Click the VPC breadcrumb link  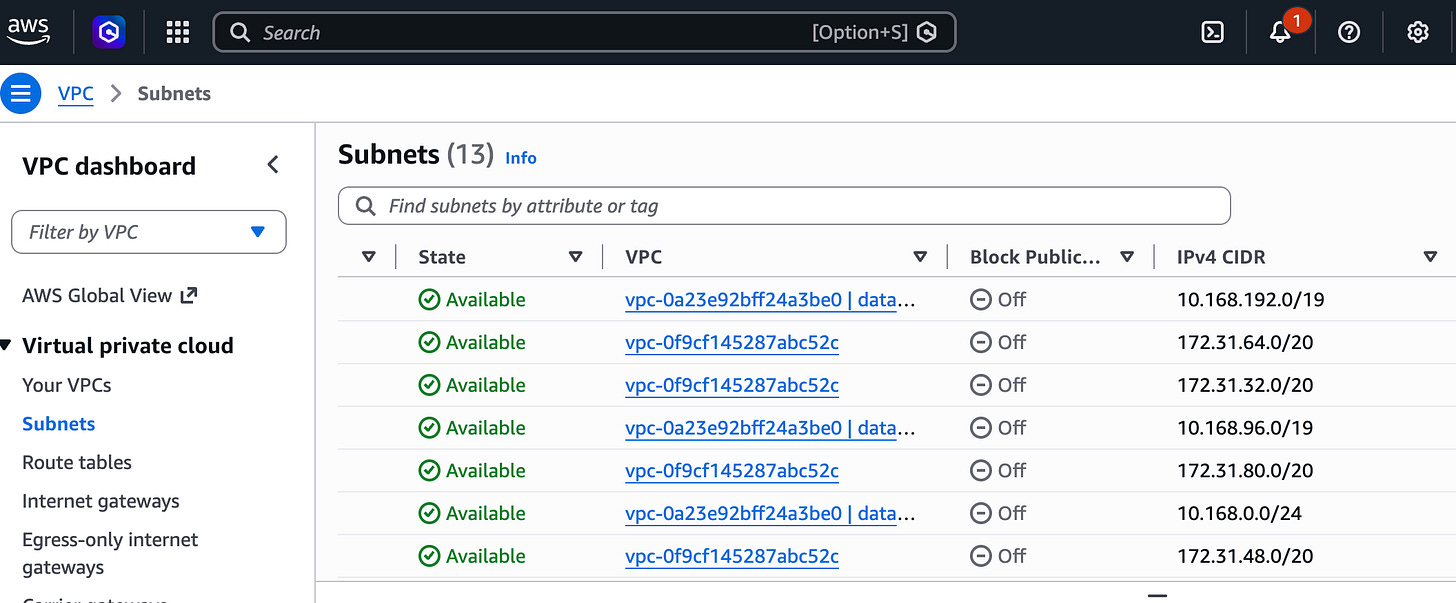point(76,94)
